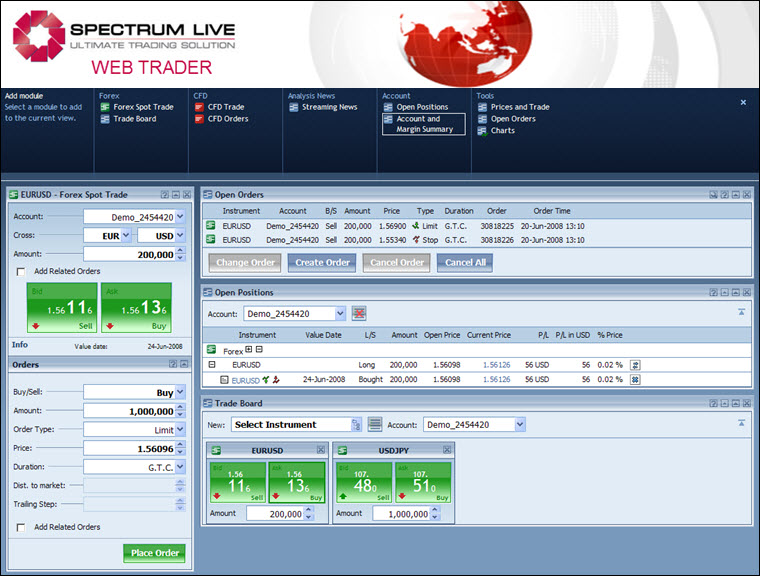Open help for the Forex Spot Trade panel
Viewport: 760px width, 576px height.
pos(165,195)
